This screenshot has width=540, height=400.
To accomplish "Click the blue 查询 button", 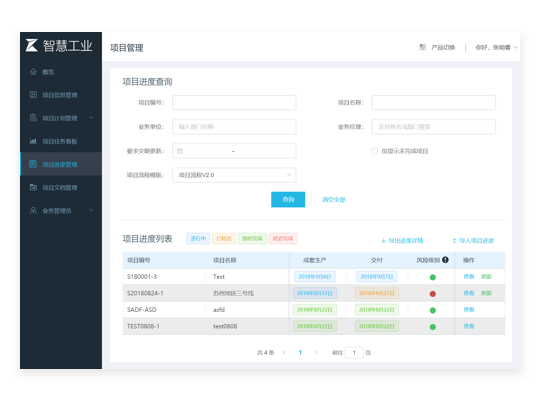I will click(288, 199).
